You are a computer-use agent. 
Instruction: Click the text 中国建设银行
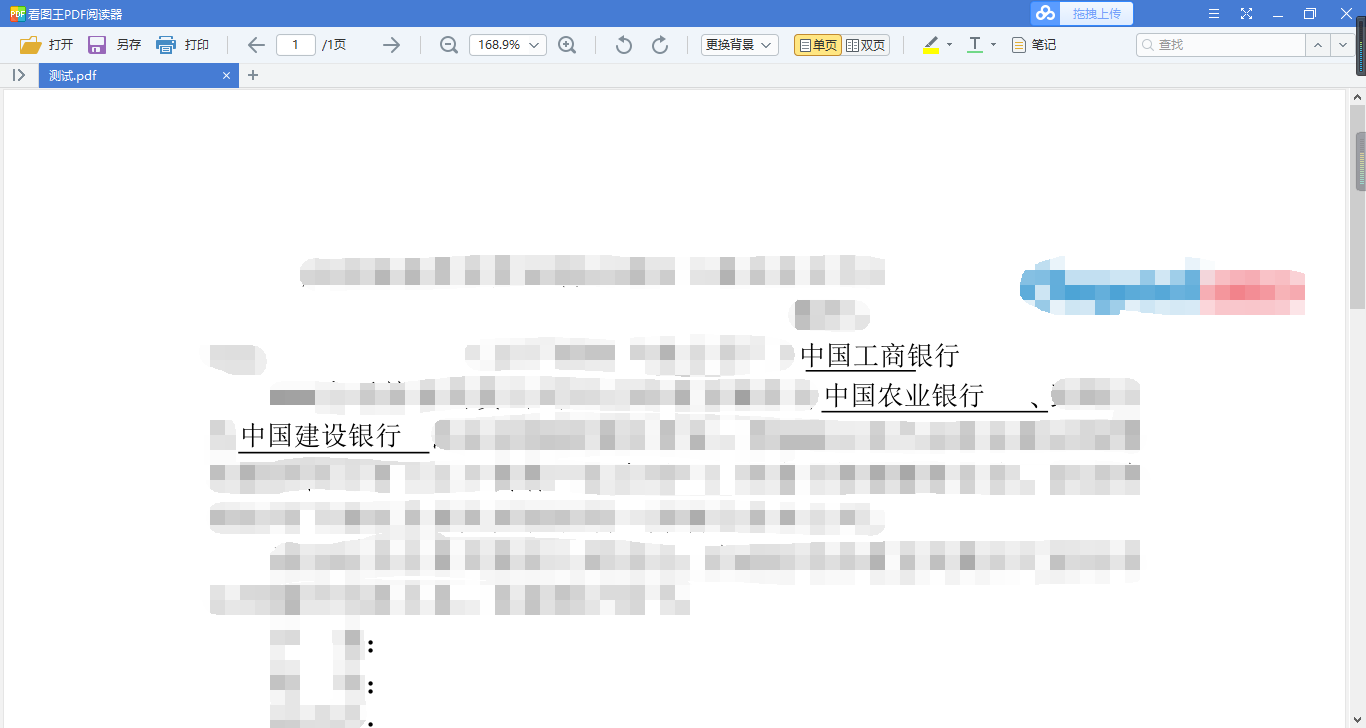pos(321,435)
